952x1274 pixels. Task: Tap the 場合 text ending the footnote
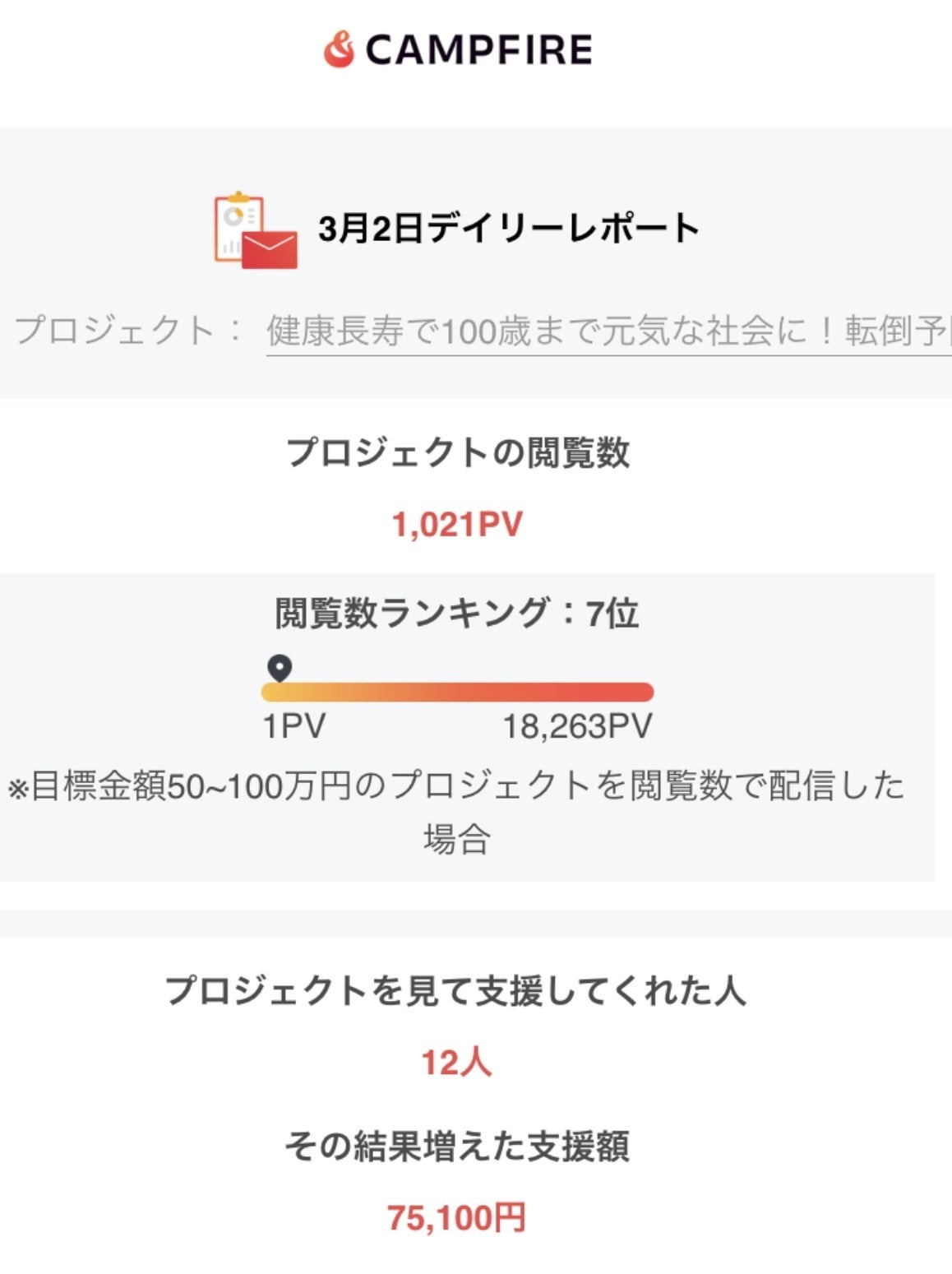pos(457,840)
